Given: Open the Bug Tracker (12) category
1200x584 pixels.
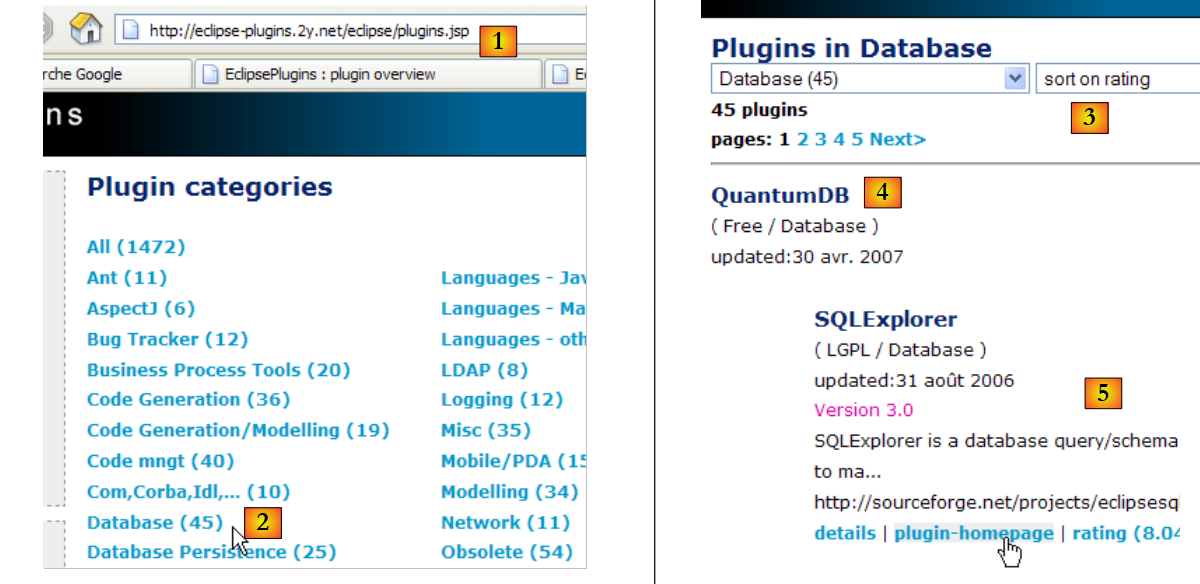Looking at the screenshot, I should pos(167,339).
